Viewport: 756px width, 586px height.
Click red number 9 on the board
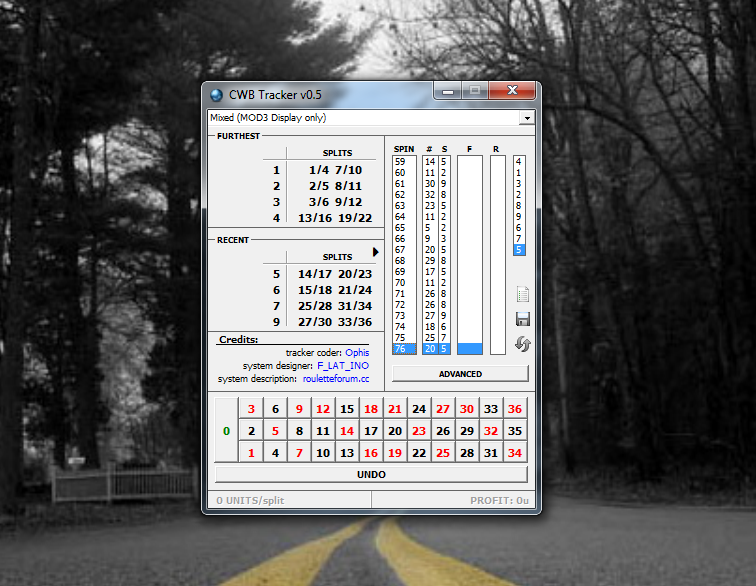pos(299,409)
